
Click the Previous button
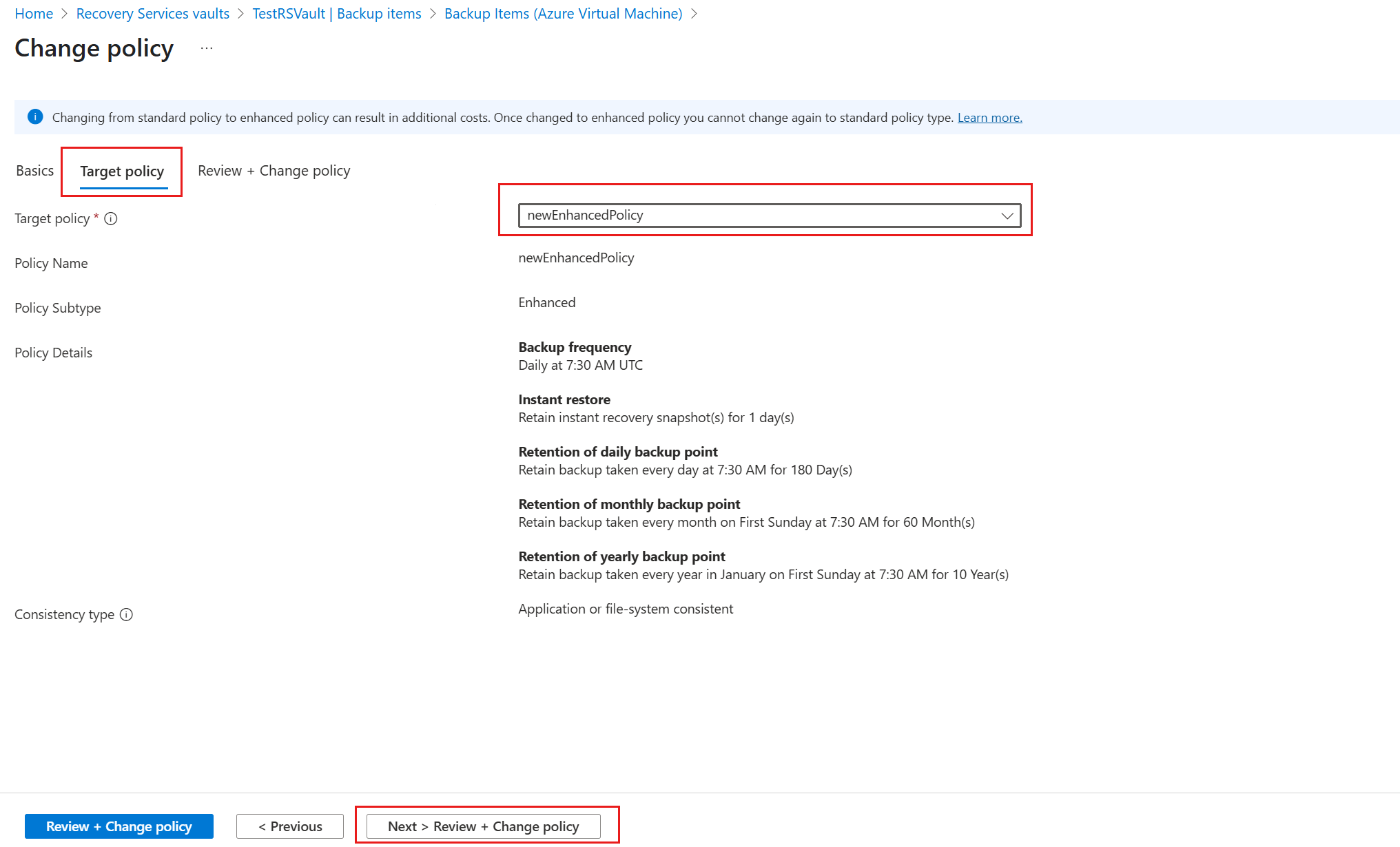coord(290,826)
